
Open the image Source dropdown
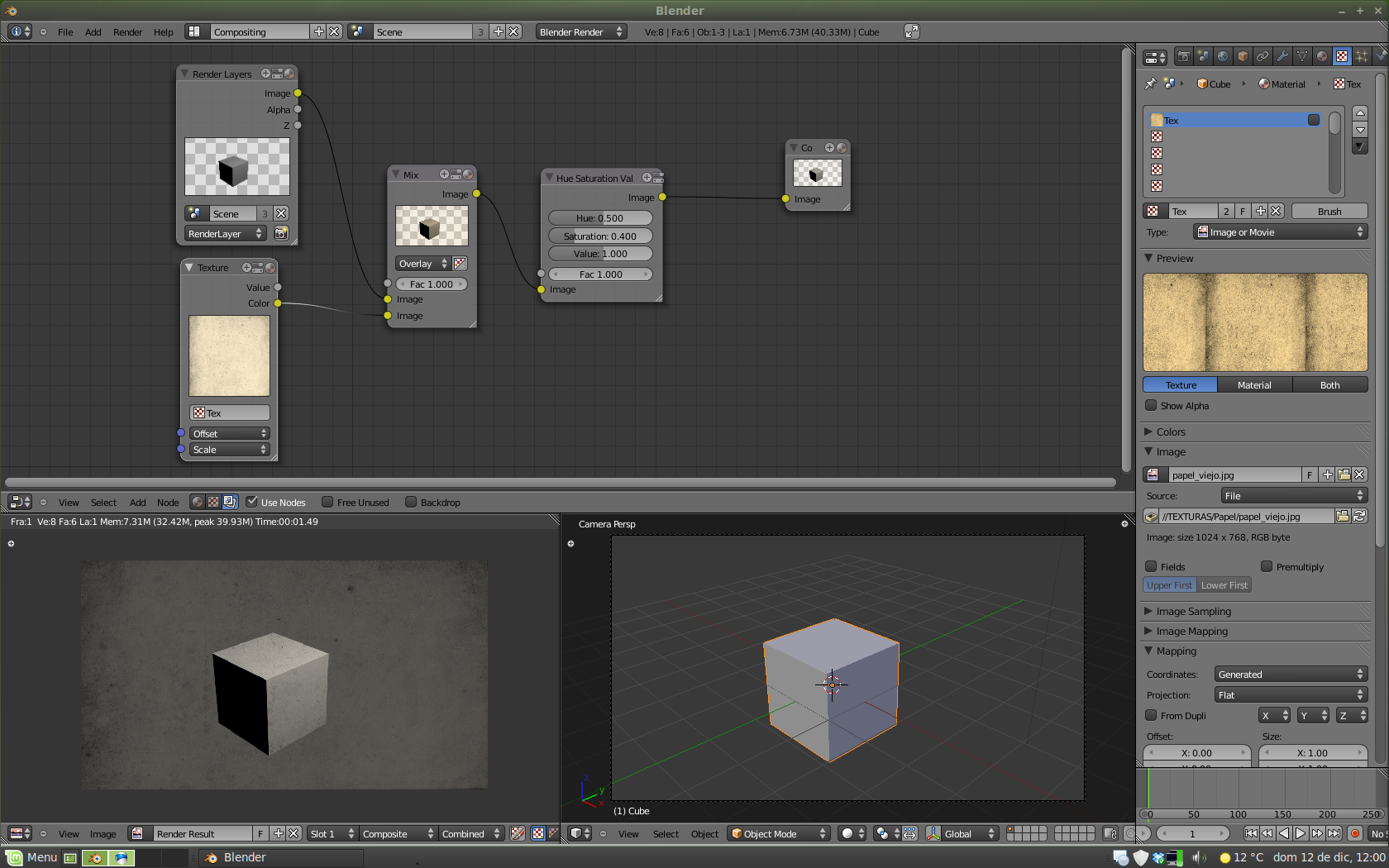(1294, 496)
